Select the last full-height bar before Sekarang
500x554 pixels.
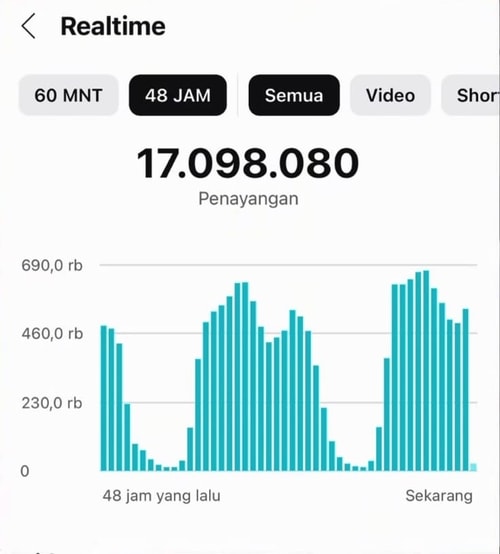(x=466, y=390)
